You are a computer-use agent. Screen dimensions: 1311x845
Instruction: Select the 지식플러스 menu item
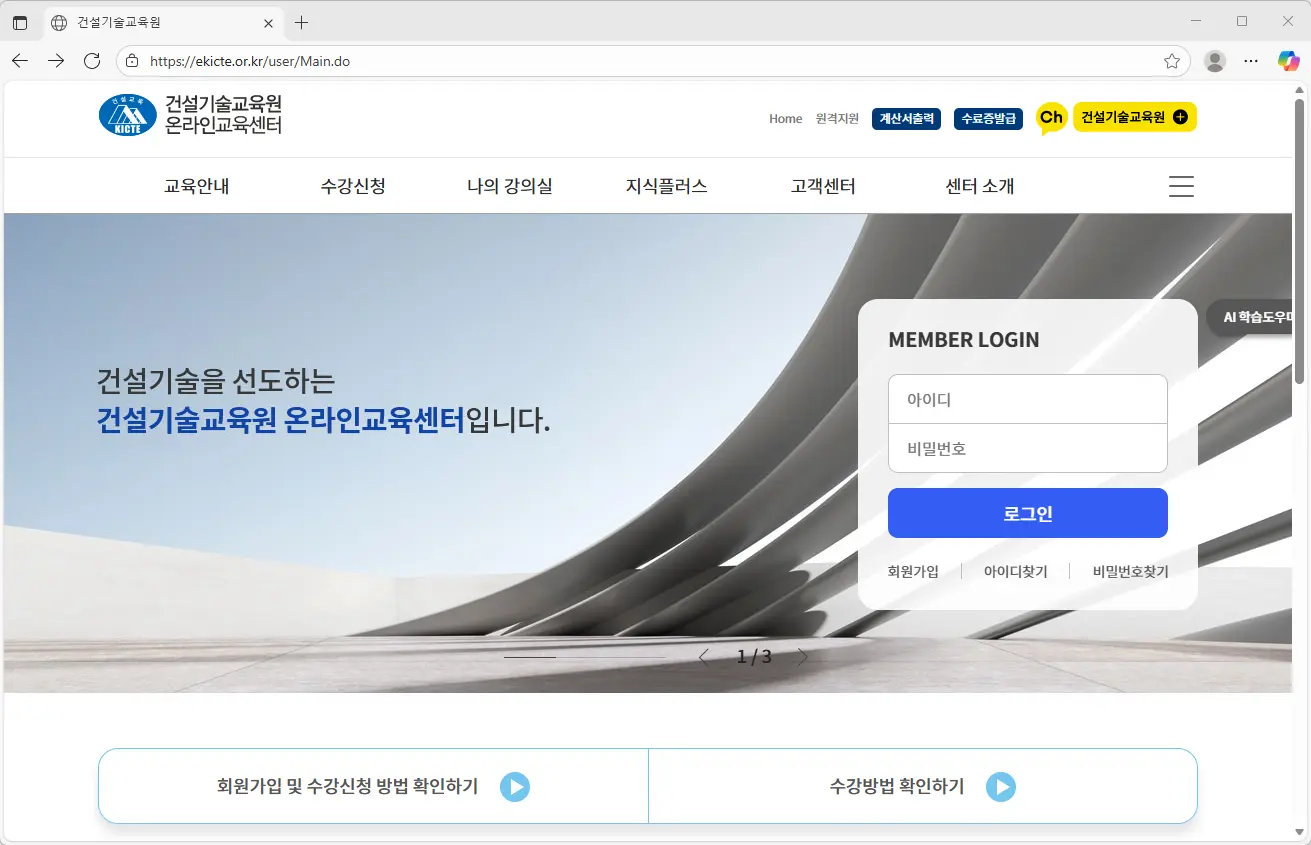pyautogui.click(x=666, y=185)
